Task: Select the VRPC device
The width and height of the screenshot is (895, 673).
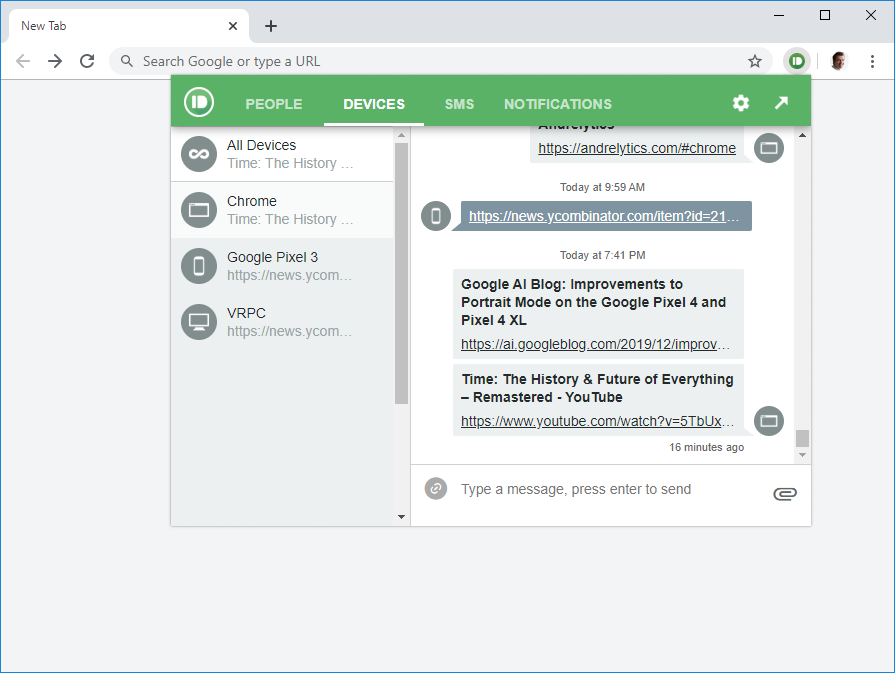Action: 282,322
